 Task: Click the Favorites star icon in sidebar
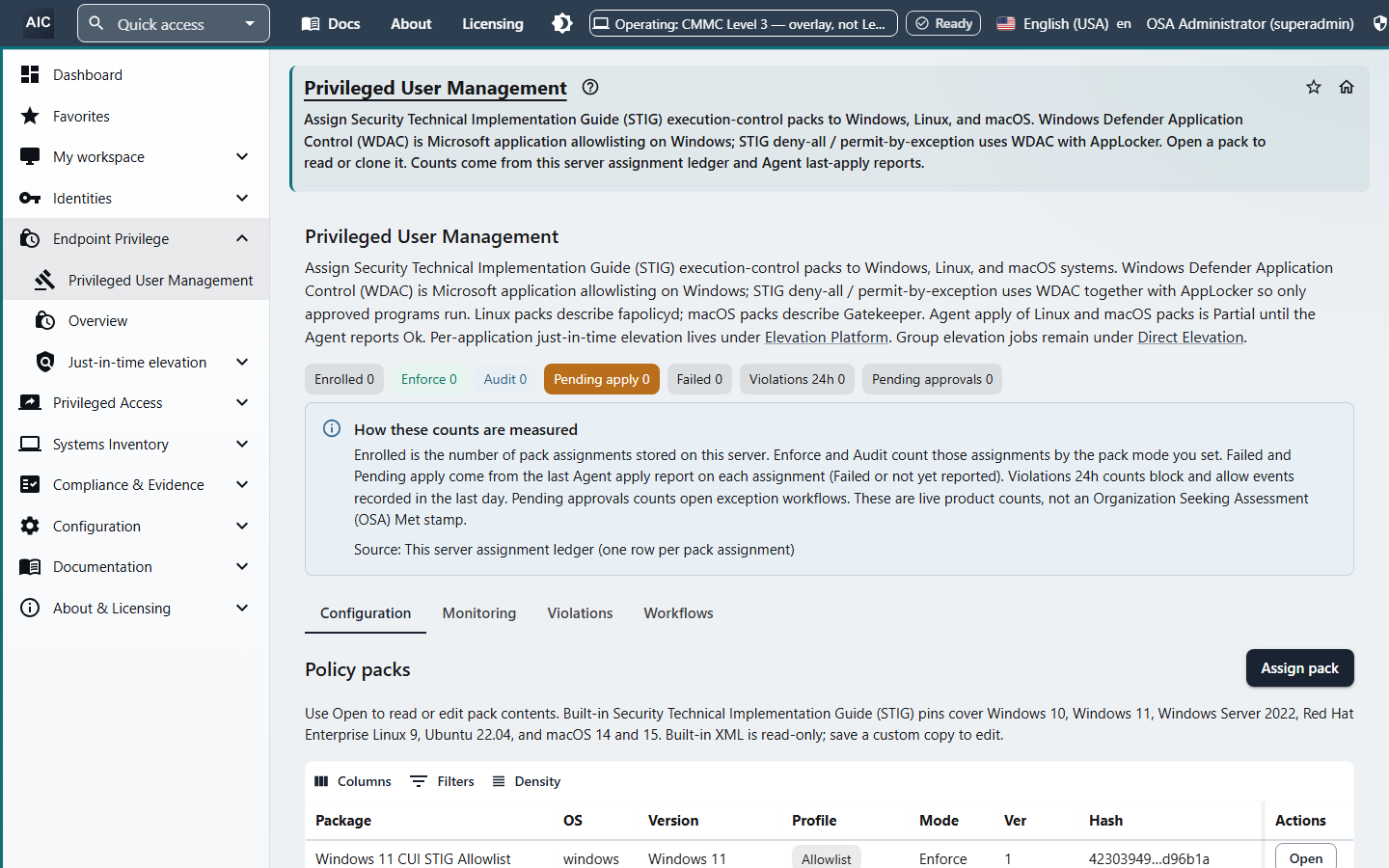[x=30, y=116]
